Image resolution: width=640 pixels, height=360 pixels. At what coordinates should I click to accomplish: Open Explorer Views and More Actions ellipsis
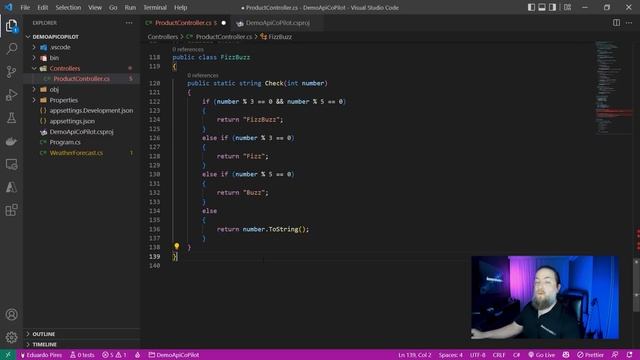coord(129,23)
